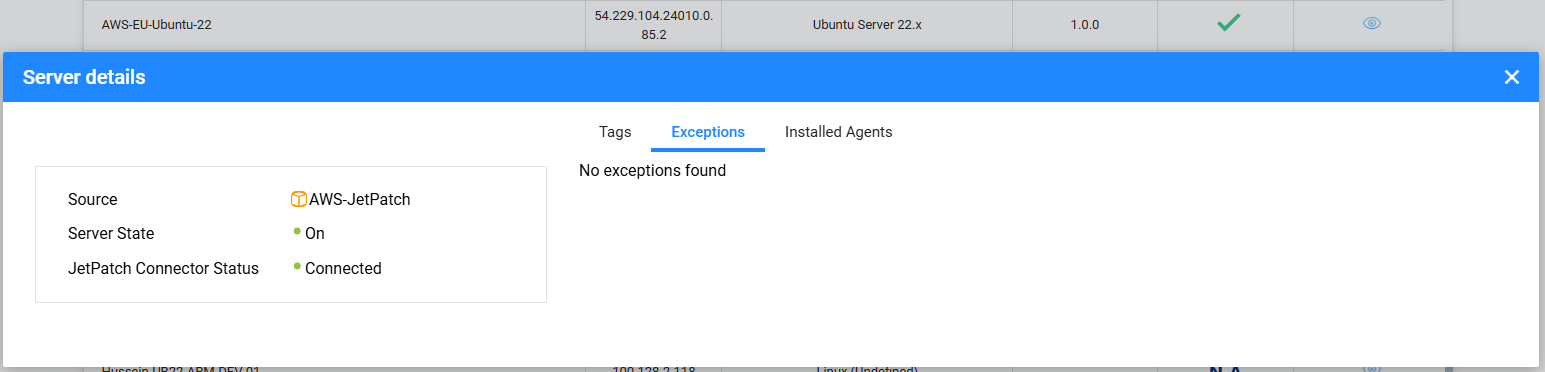Click the green checkmark in the server row

point(1228,23)
